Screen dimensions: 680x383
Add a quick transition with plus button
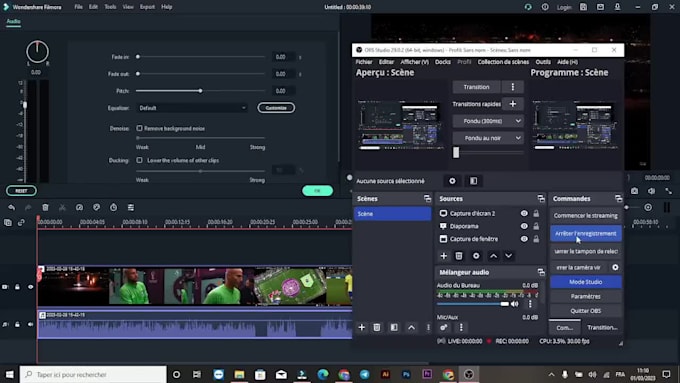click(x=513, y=104)
